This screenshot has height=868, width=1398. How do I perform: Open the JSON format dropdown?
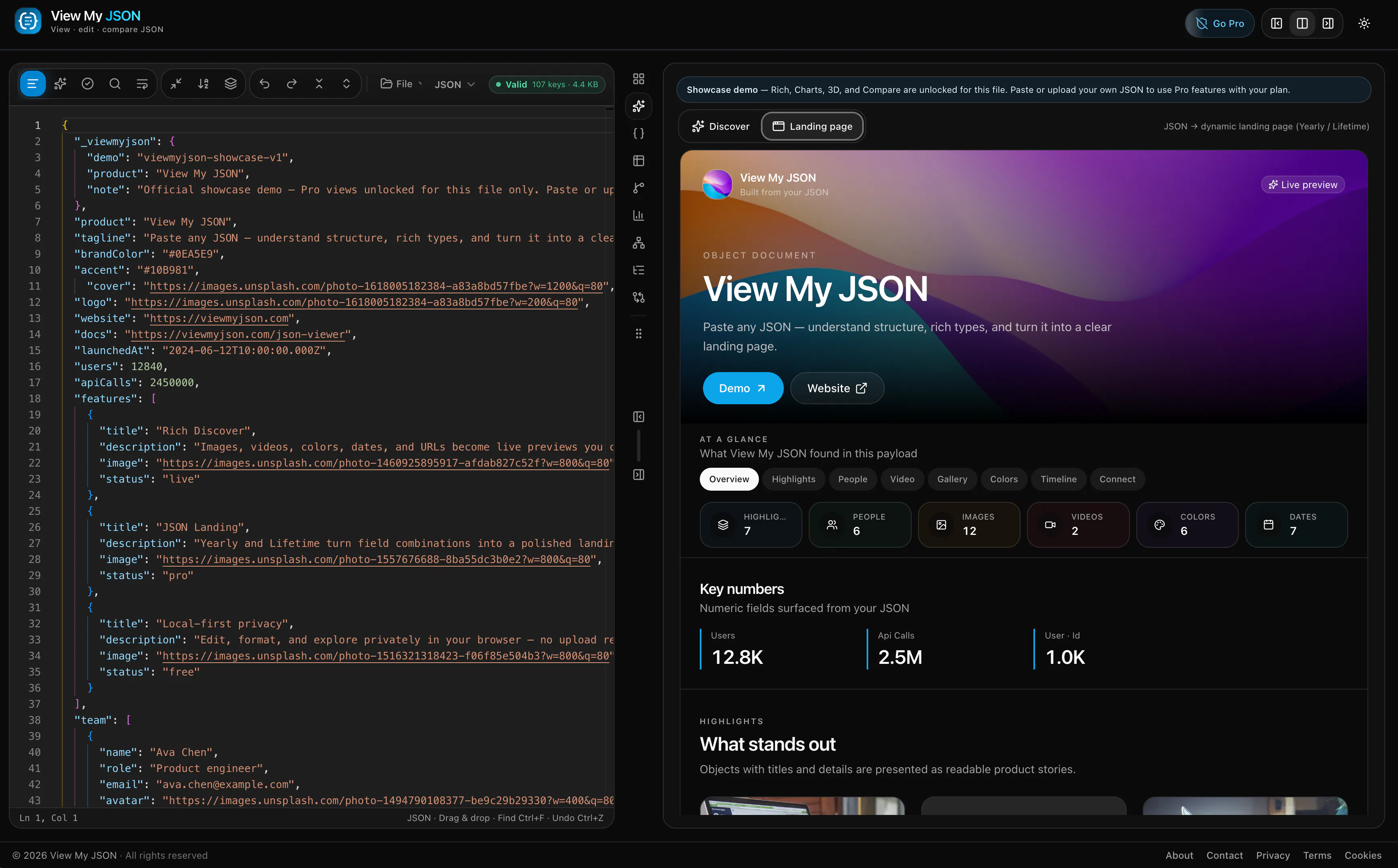coord(455,84)
